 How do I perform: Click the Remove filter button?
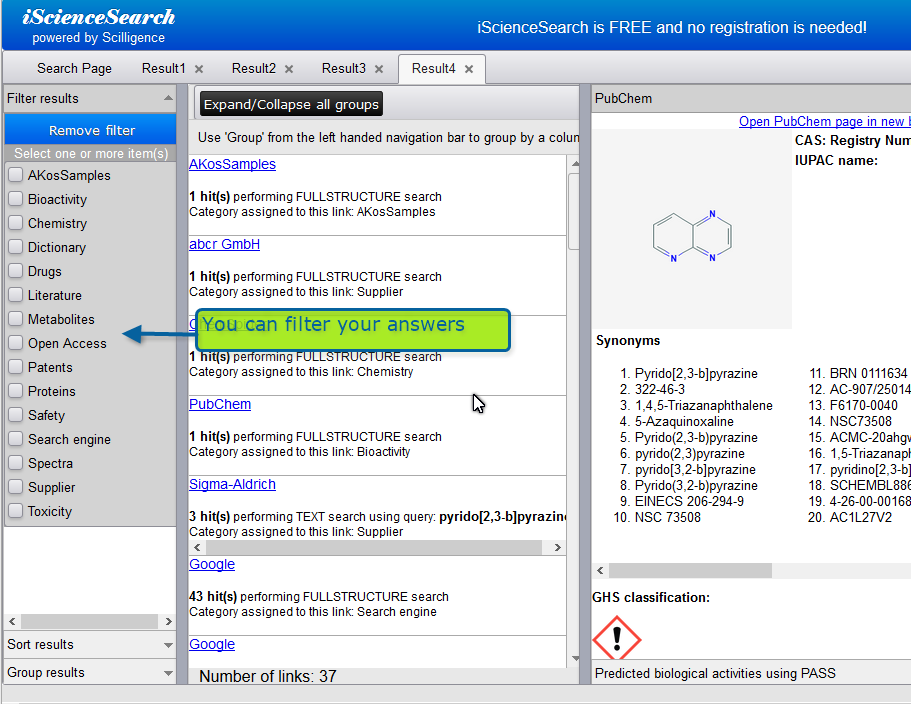(91, 130)
